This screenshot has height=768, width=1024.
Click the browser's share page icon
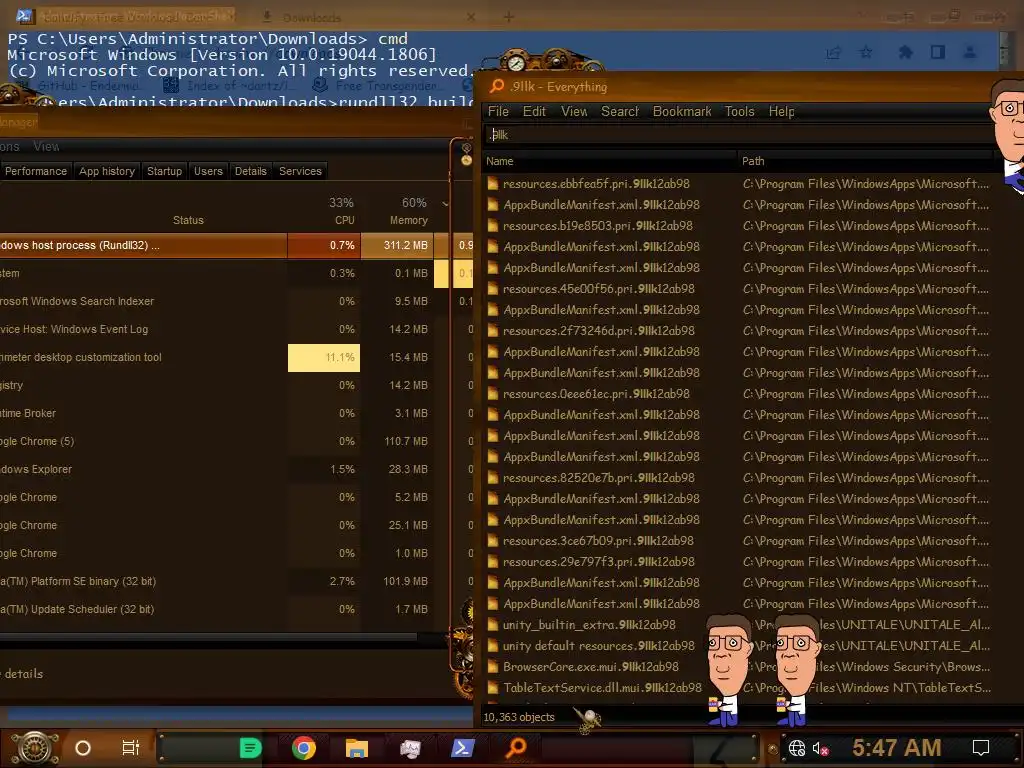[x=833, y=52]
